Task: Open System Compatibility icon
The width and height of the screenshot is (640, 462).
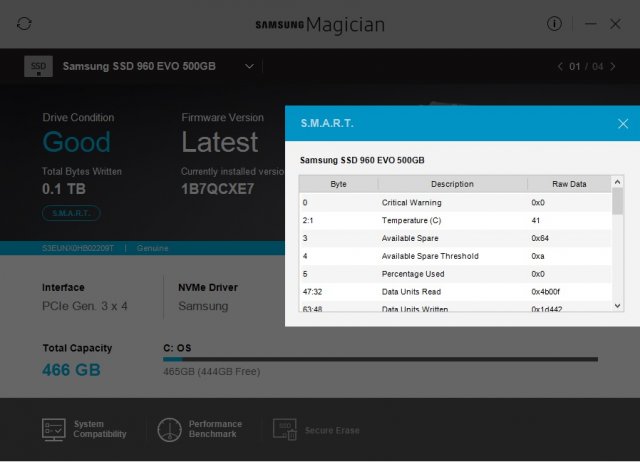Action: click(x=53, y=429)
